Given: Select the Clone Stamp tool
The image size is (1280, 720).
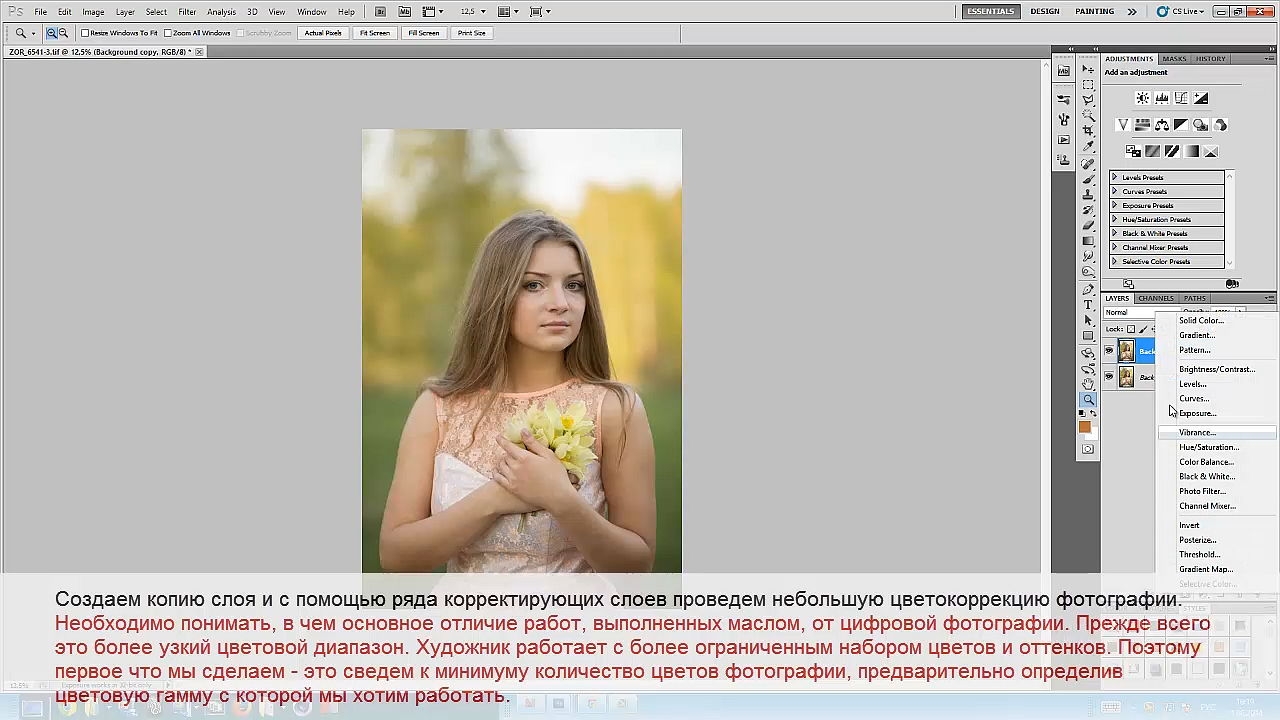Looking at the screenshot, I should pyautogui.click(x=1088, y=195).
